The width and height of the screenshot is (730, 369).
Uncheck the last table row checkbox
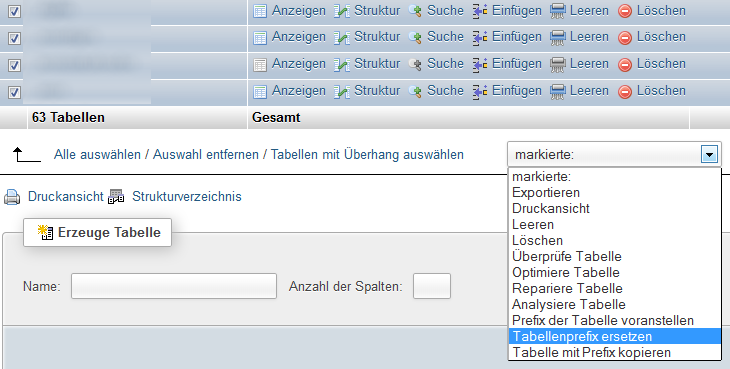tap(14, 92)
